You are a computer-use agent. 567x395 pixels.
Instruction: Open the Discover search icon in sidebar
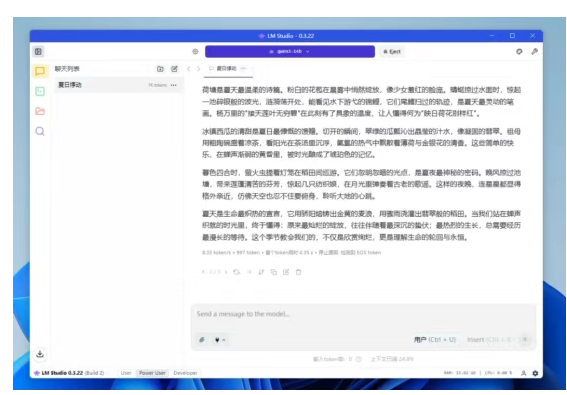(x=40, y=131)
